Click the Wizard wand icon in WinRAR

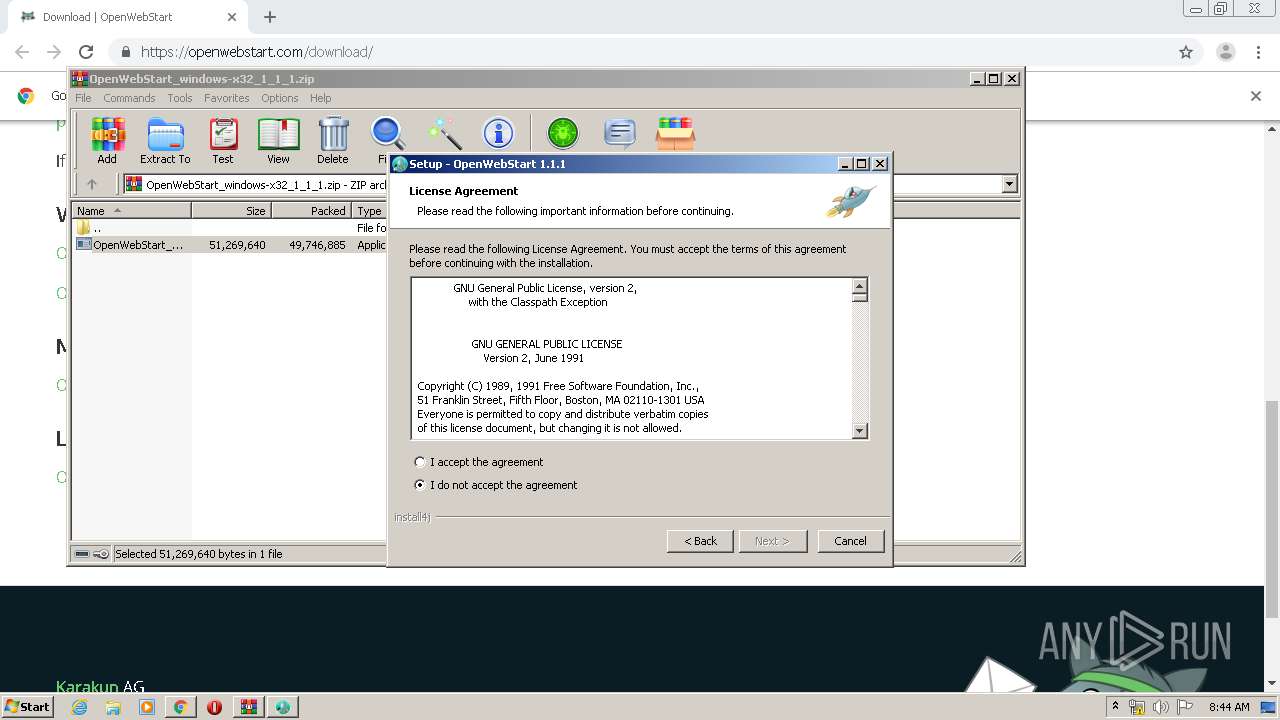pos(444,134)
